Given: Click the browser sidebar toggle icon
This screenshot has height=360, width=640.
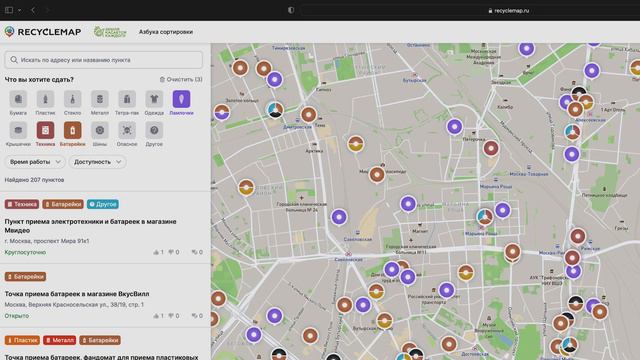Looking at the screenshot, I should [9, 10].
